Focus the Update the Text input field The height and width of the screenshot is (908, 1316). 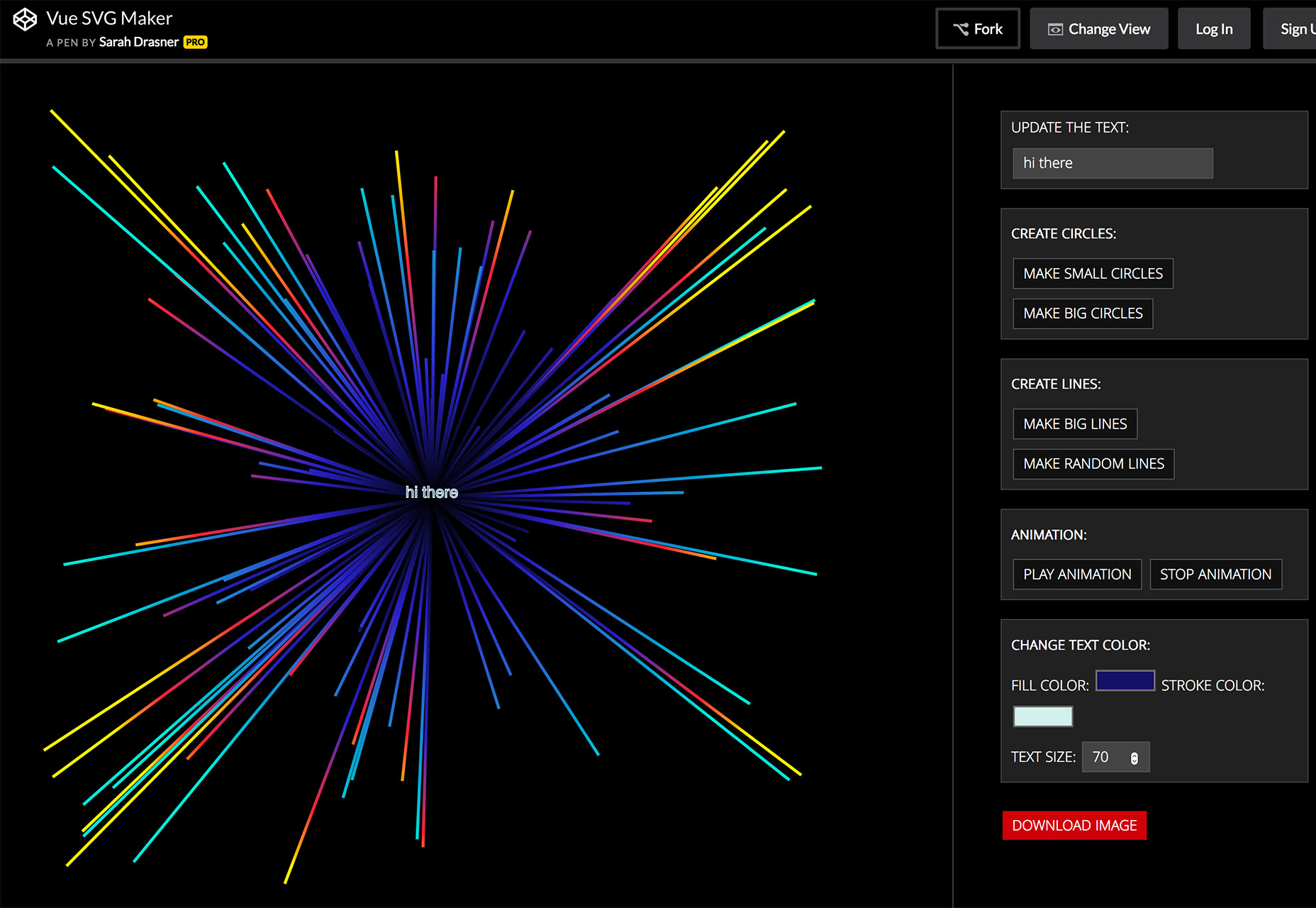tap(1112, 163)
